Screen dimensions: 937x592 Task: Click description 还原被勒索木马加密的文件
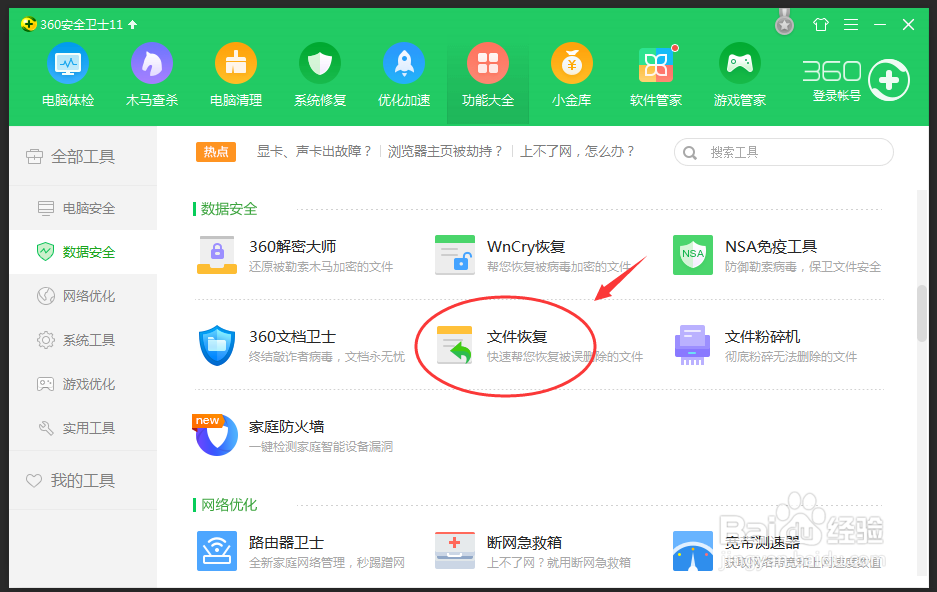321,266
